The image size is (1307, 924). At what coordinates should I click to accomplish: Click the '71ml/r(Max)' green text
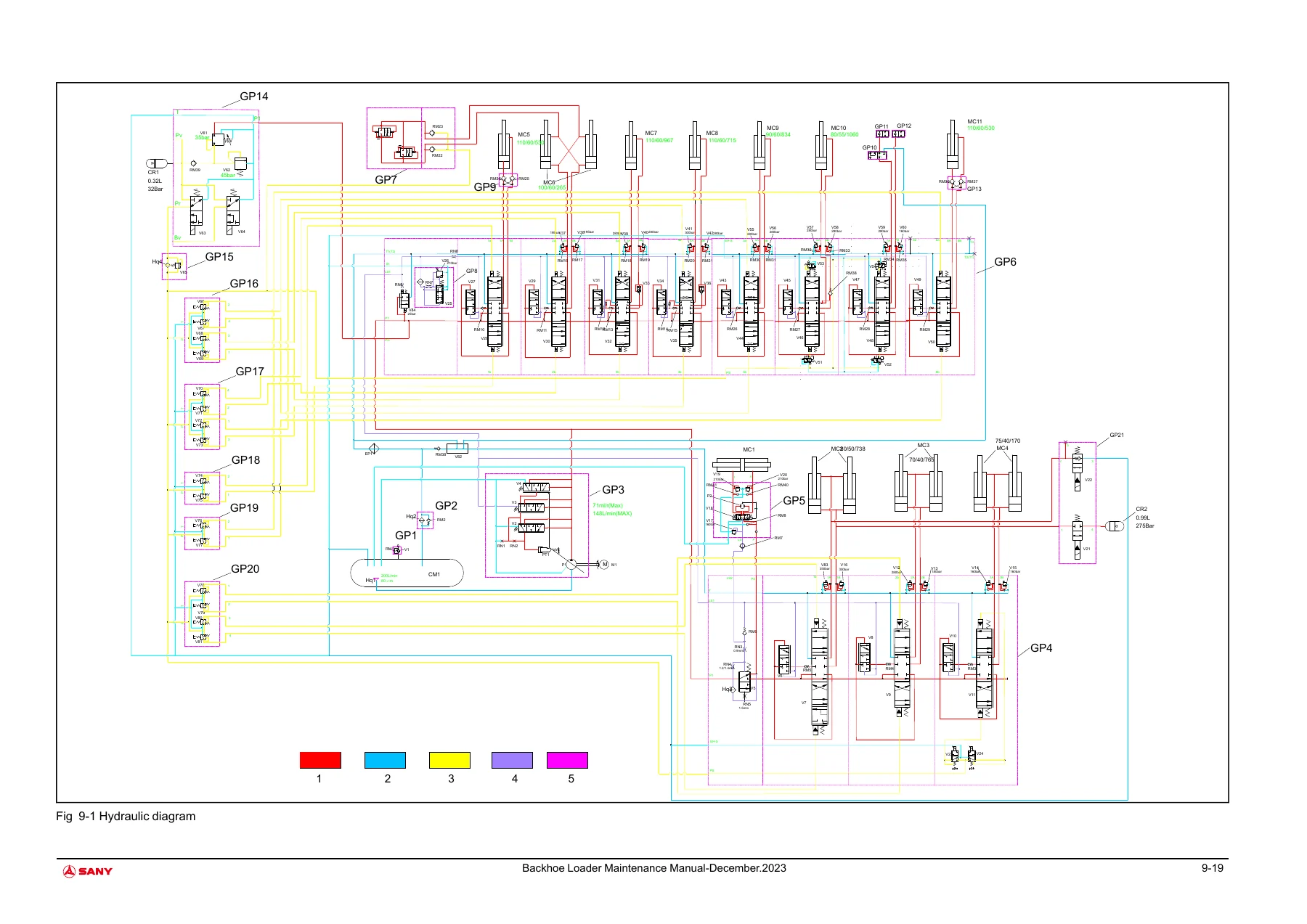tap(608, 505)
